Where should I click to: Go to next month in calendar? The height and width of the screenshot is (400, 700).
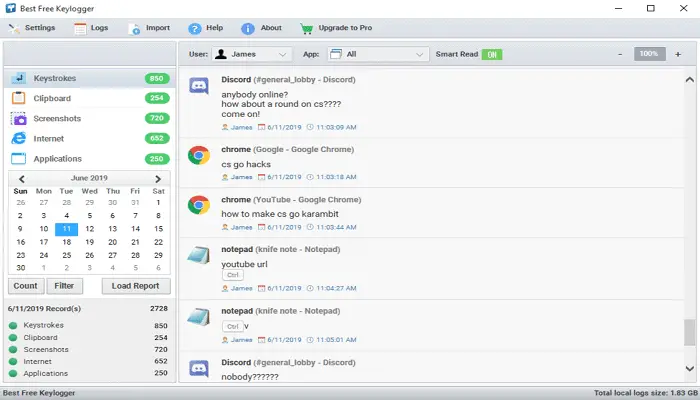[158, 179]
